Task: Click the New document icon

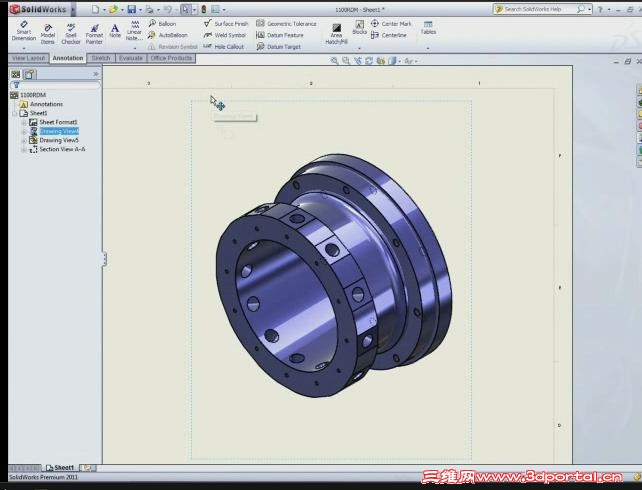Action: click(x=95, y=9)
